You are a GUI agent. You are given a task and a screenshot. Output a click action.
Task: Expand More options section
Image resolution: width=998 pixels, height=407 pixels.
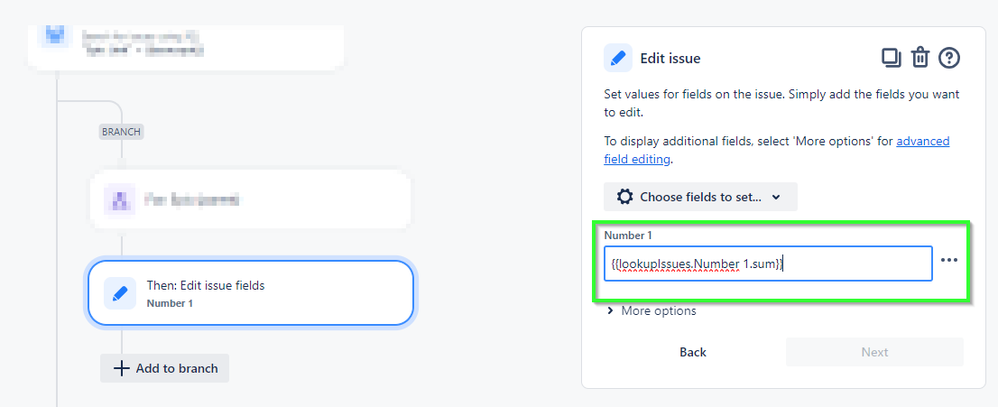pos(651,311)
